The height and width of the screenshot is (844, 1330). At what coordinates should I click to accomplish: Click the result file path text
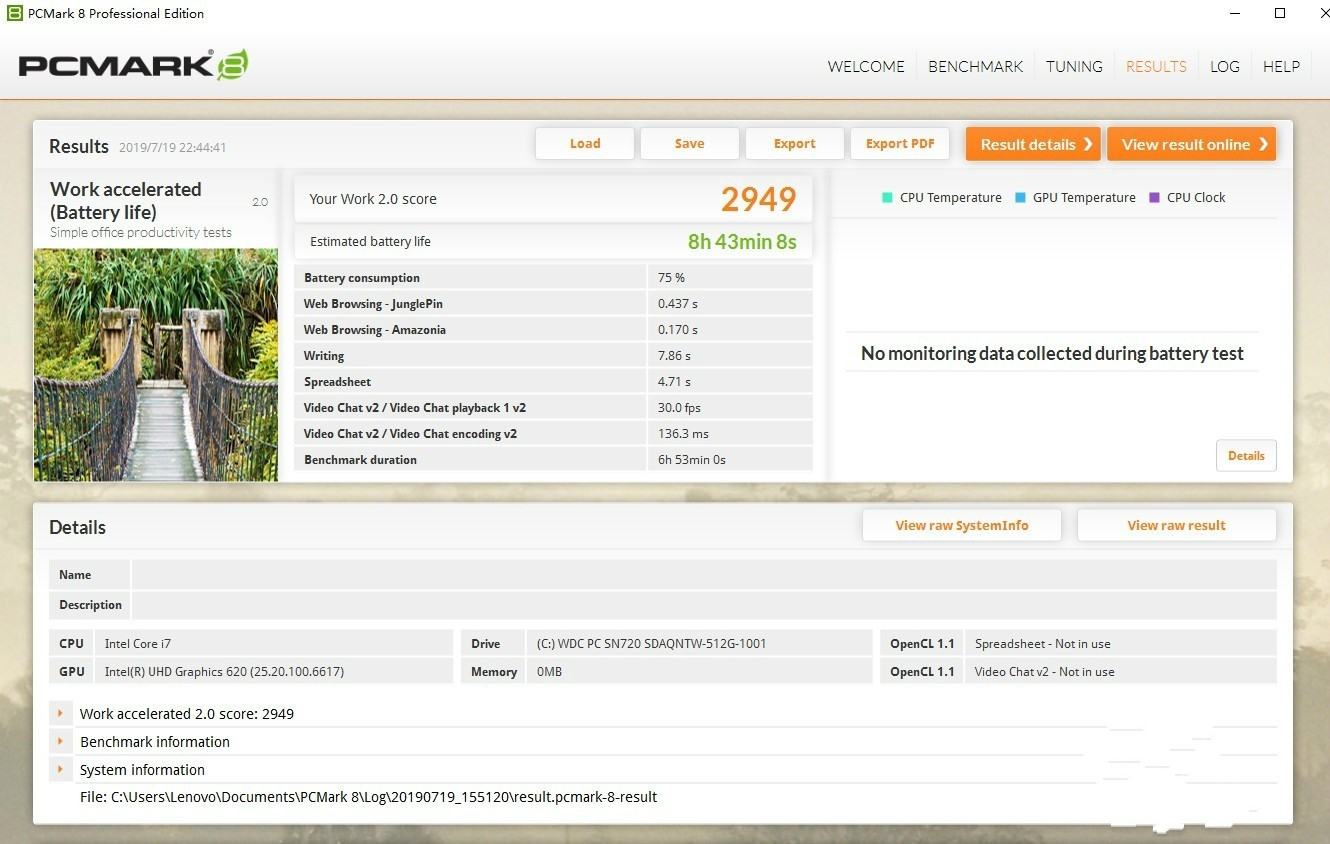point(368,797)
